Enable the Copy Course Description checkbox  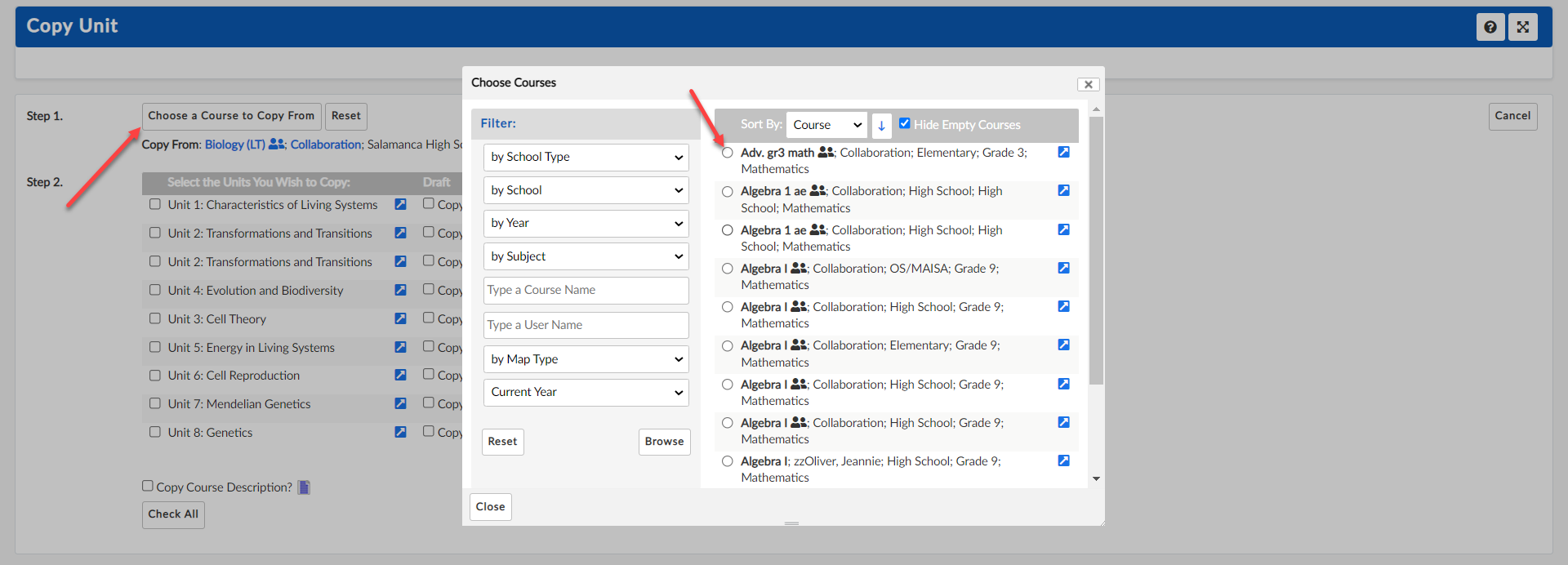tap(148, 486)
